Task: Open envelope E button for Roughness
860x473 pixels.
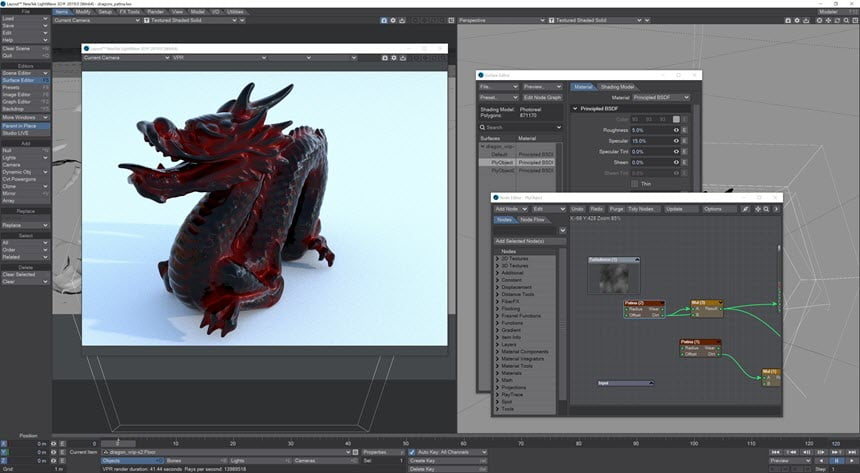Action: pos(684,130)
